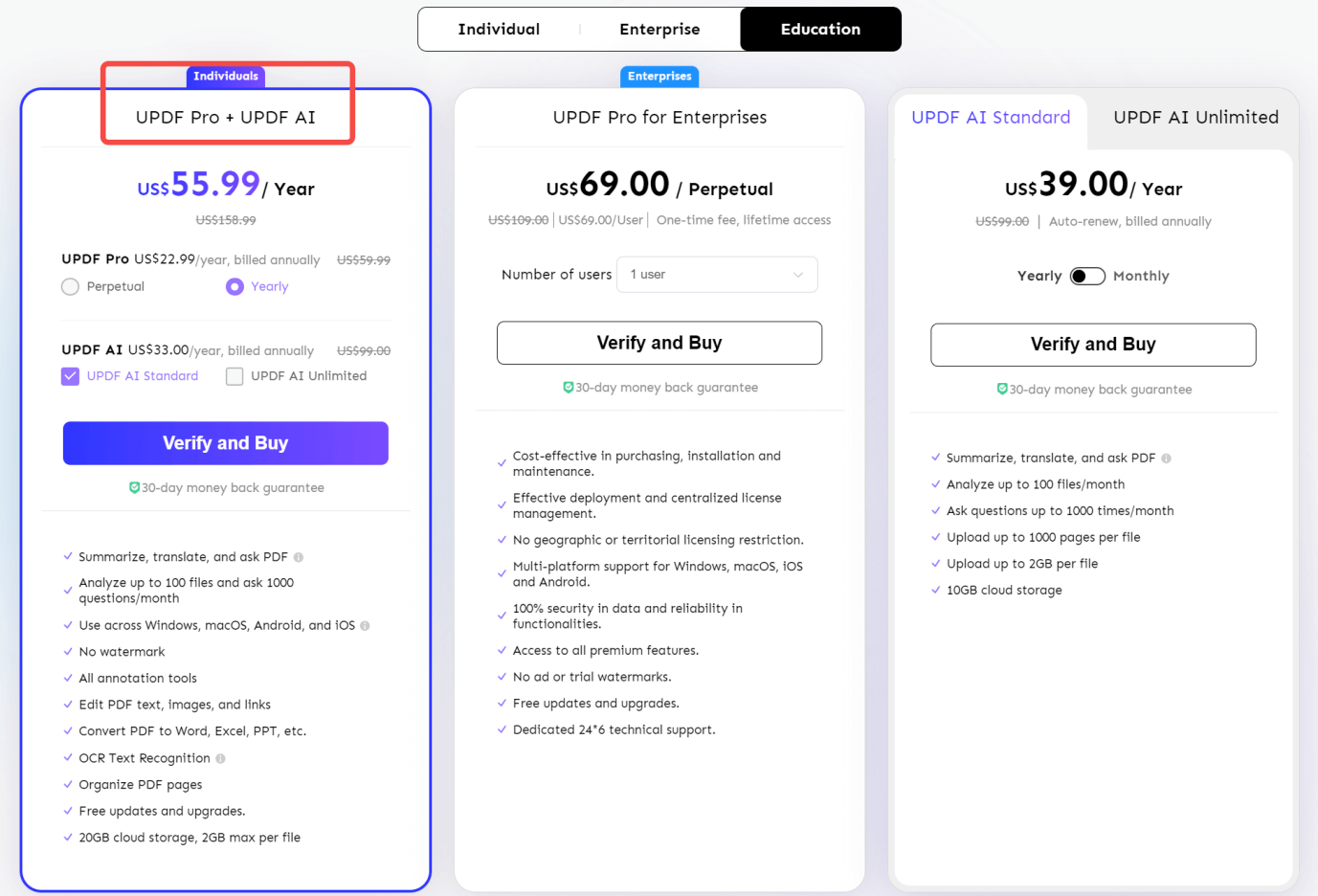Click info icon in UPDF AI Standard feature list
1318x896 pixels.
[x=1166, y=459]
